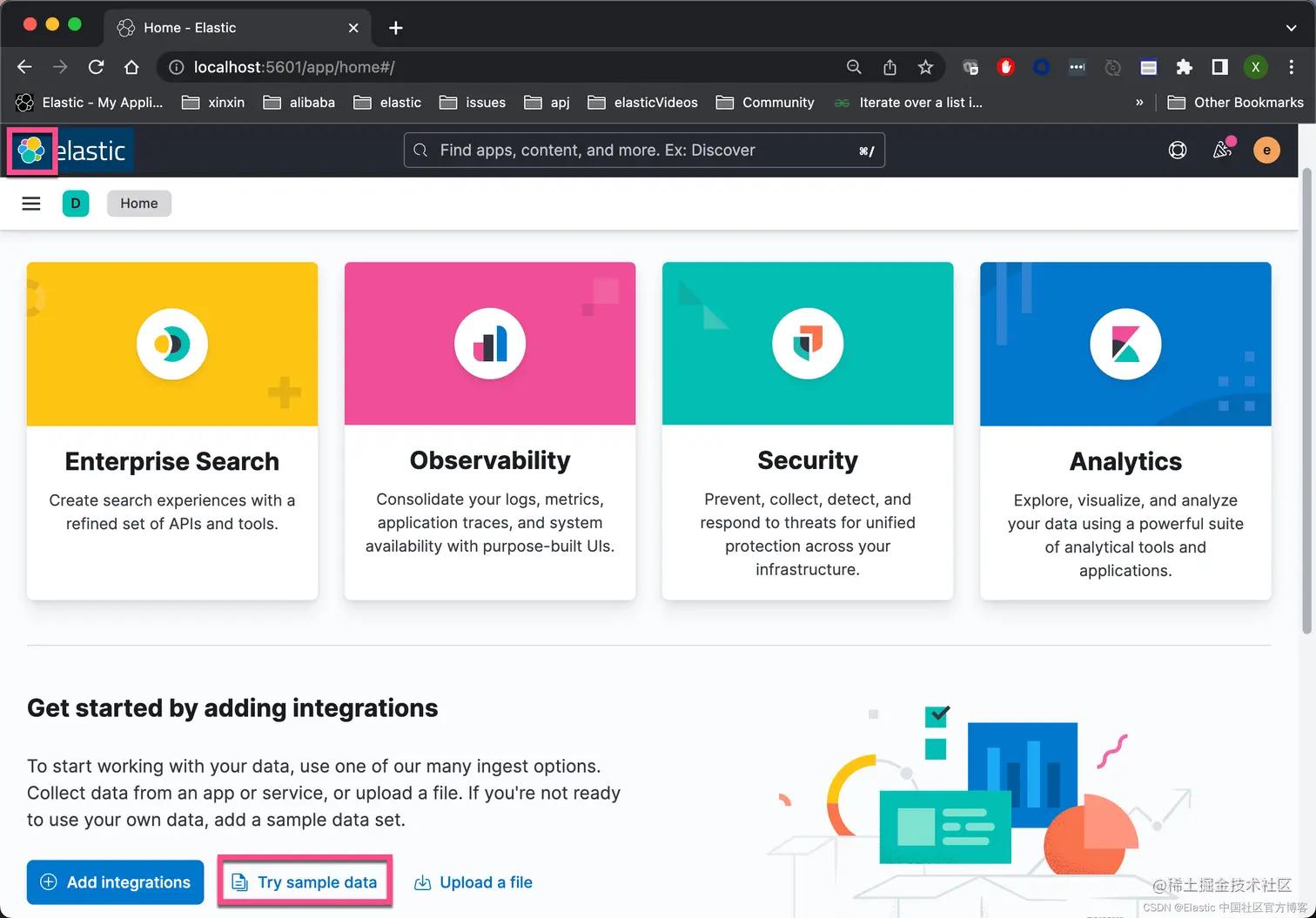This screenshot has height=918, width=1316.
Task: Open the Iterate over a list bookmark
Action: click(x=909, y=103)
